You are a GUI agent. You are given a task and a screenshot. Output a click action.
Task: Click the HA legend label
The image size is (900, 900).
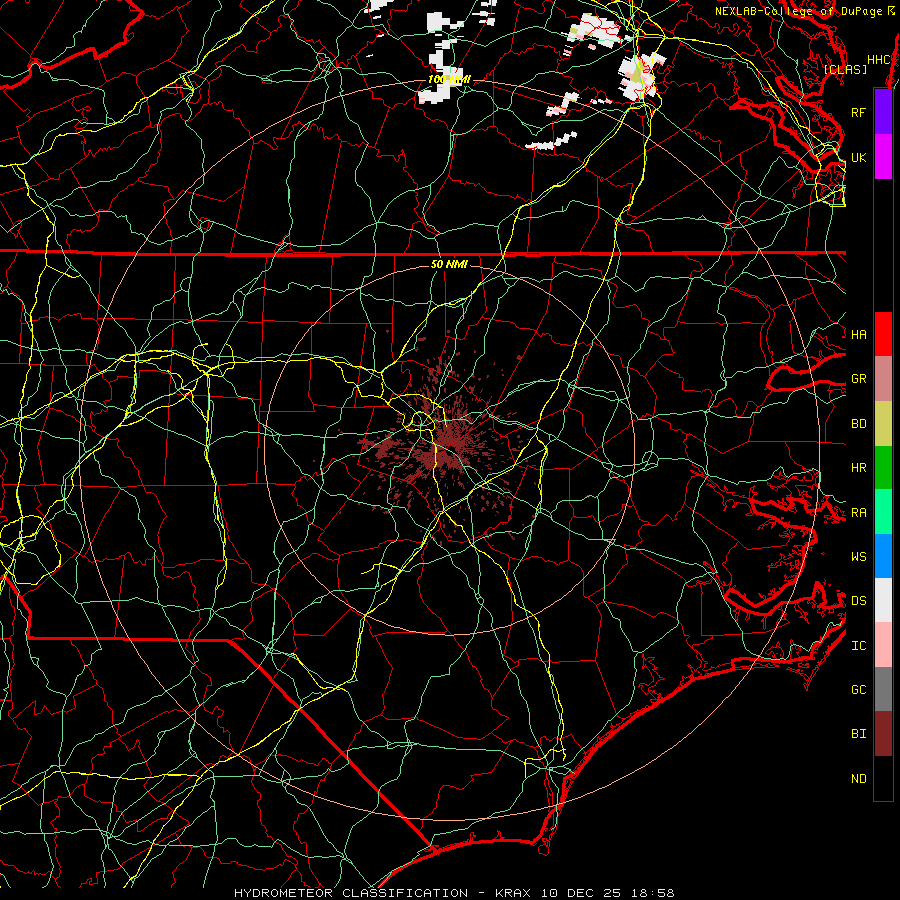858,334
